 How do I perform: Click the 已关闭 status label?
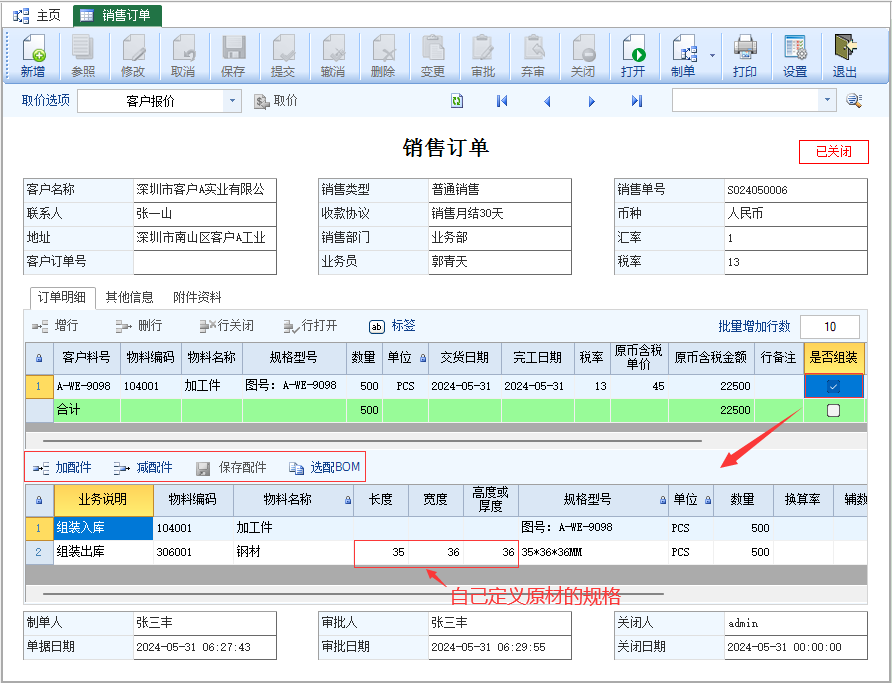pos(833,152)
